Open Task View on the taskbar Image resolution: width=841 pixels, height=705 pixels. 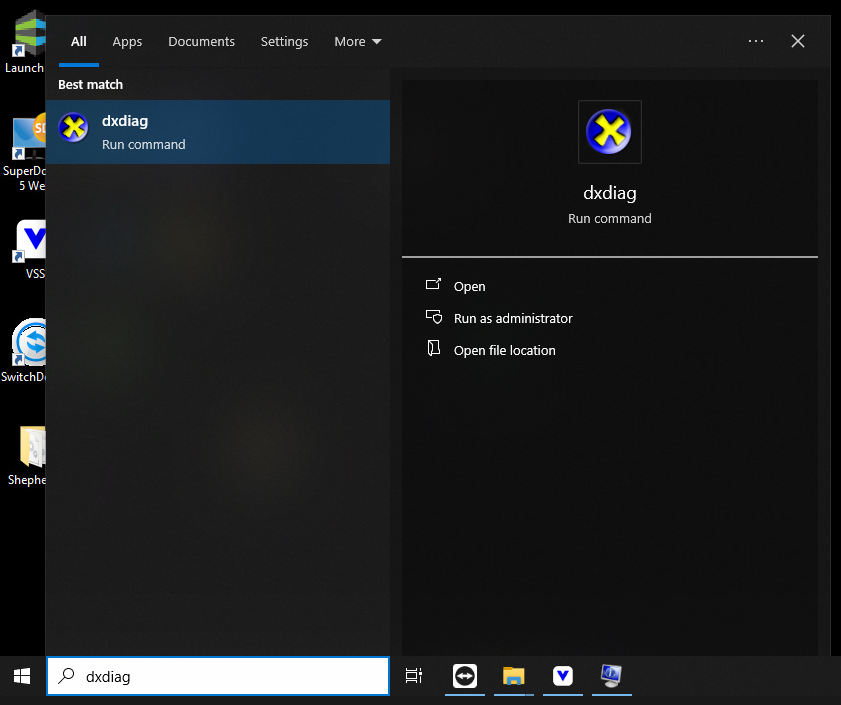(414, 676)
